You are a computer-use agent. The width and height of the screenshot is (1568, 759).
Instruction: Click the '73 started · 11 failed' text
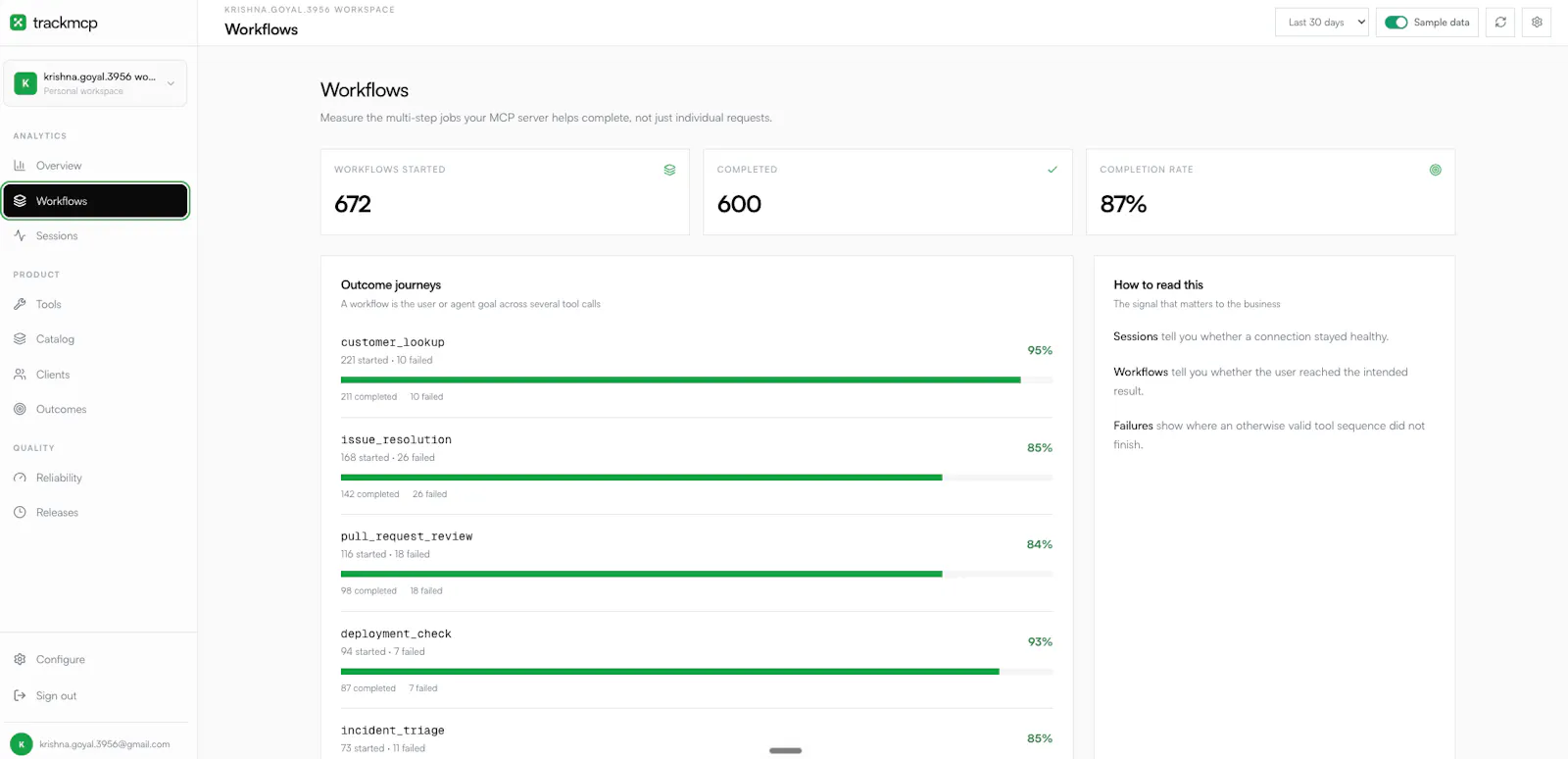[x=383, y=749]
